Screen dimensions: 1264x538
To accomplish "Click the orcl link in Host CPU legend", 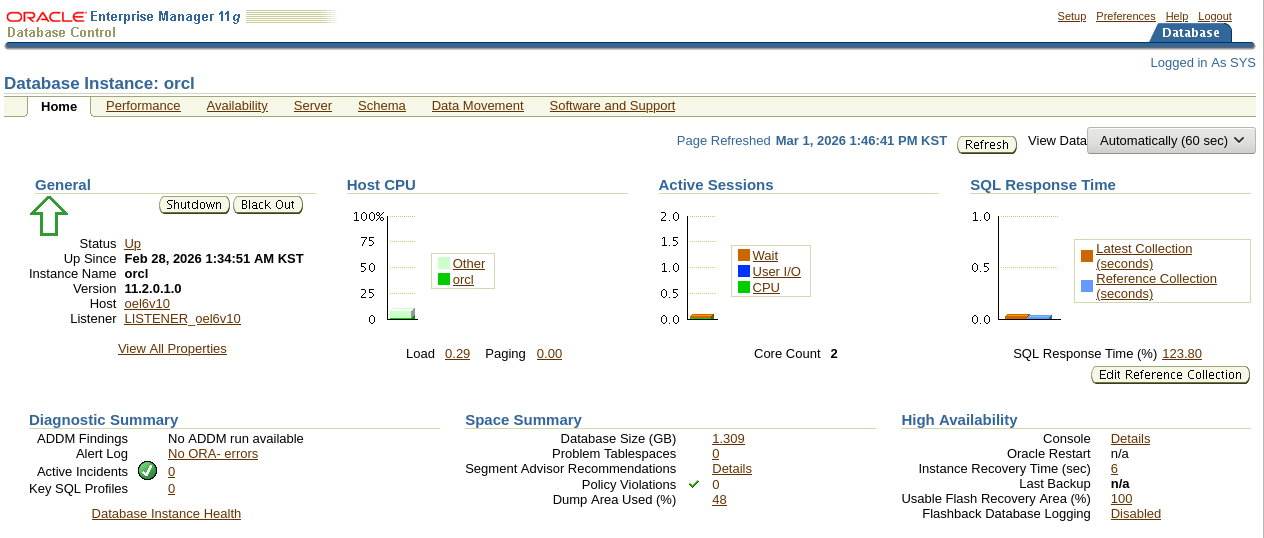I will [463, 280].
